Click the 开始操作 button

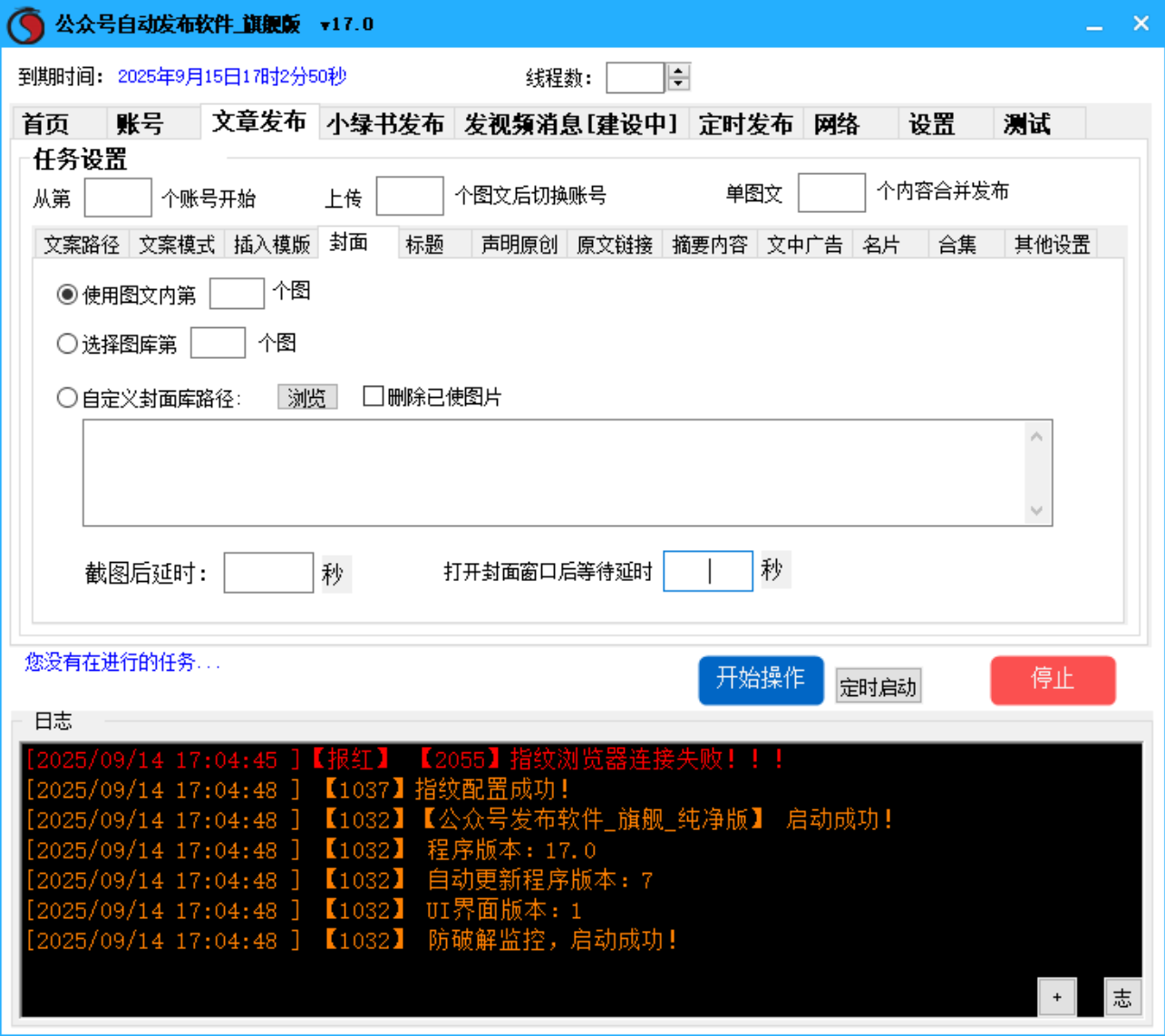click(761, 680)
